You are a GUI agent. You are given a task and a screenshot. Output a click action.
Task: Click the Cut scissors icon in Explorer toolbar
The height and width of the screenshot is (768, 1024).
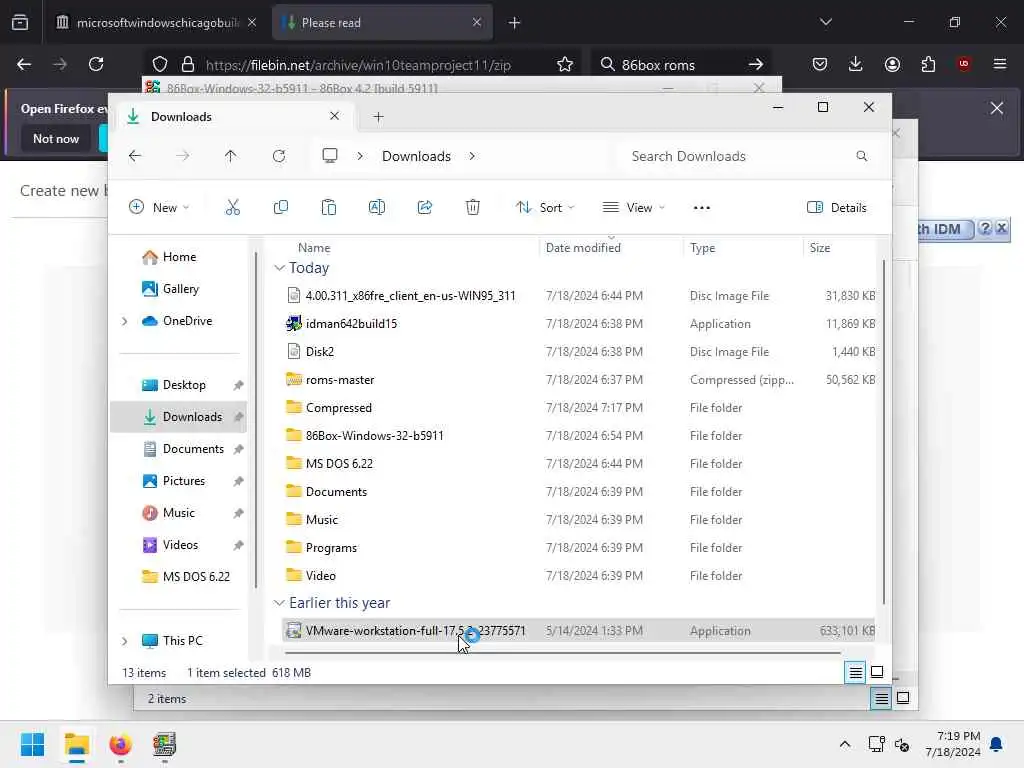tap(232, 207)
